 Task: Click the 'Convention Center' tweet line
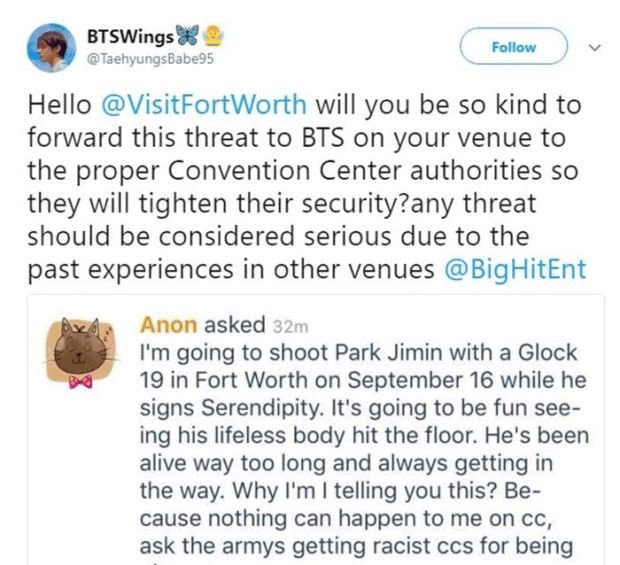tap(303, 171)
